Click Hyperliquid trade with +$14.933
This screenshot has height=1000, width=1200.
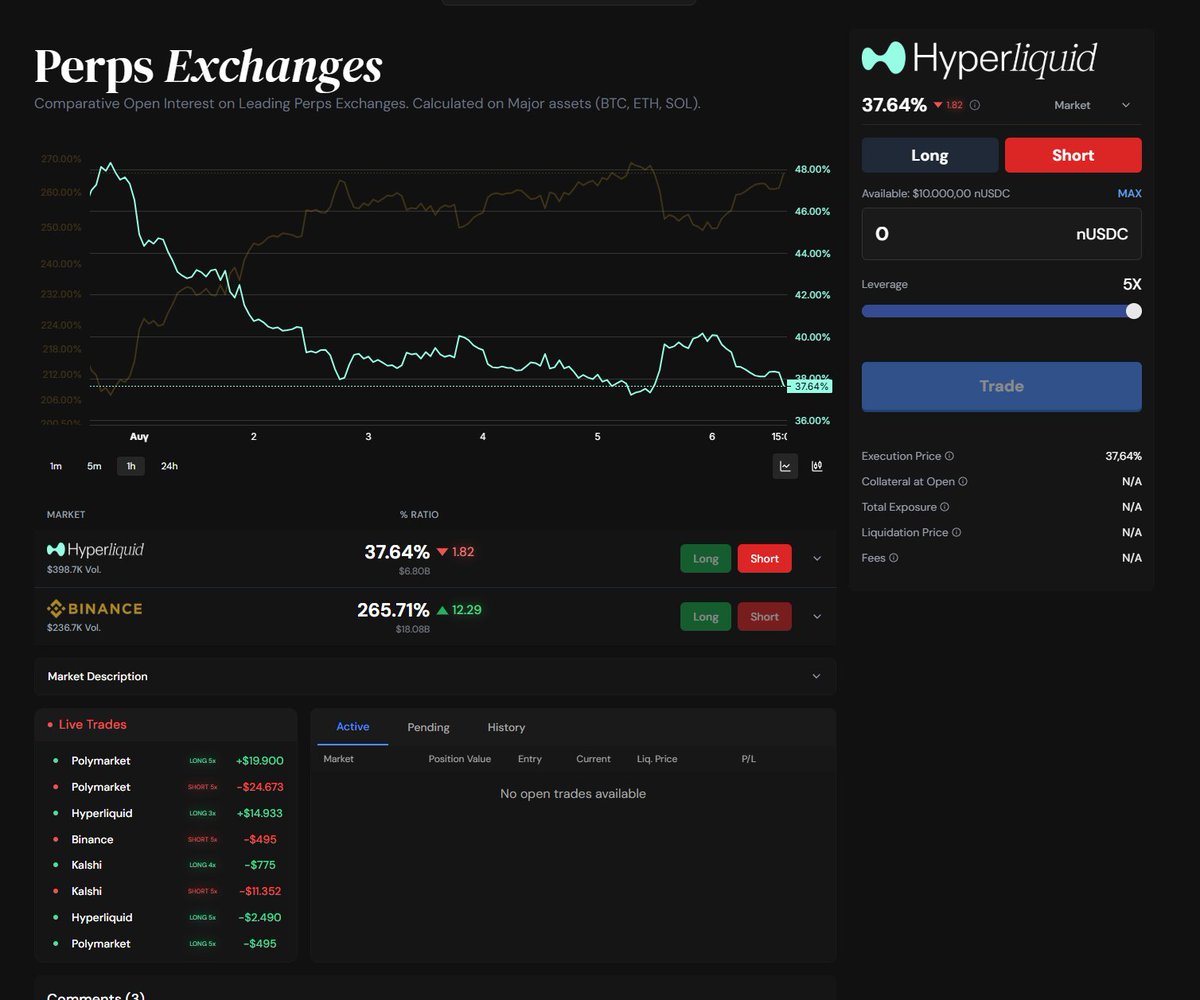[x=166, y=813]
